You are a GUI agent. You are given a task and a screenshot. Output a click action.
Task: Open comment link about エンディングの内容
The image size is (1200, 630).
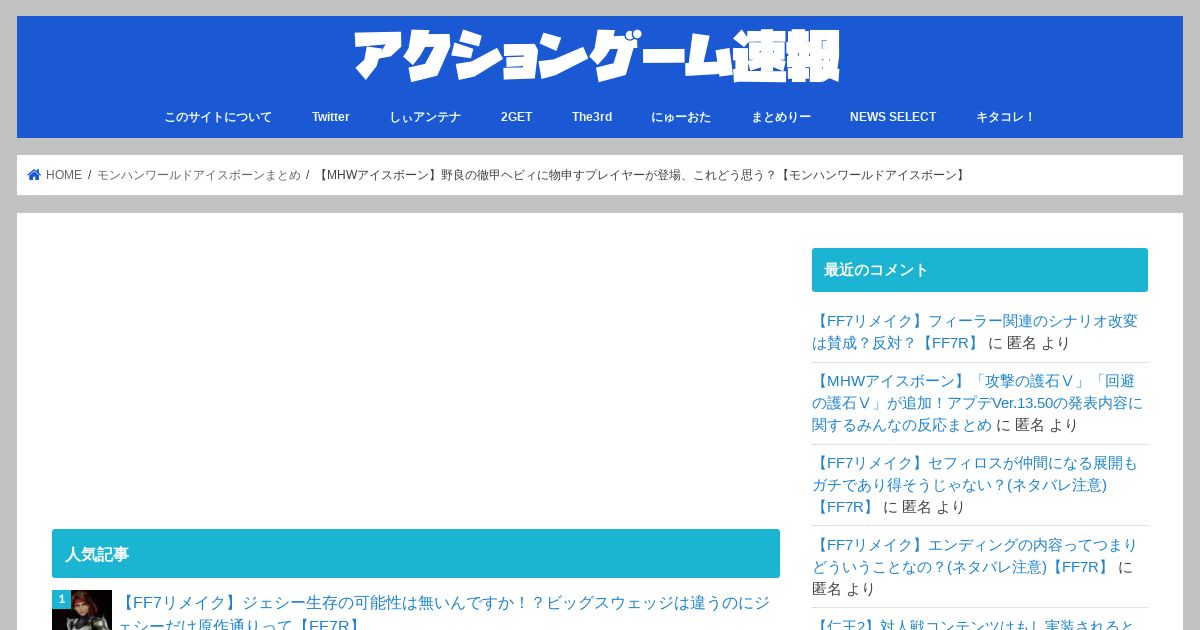tap(975, 556)
